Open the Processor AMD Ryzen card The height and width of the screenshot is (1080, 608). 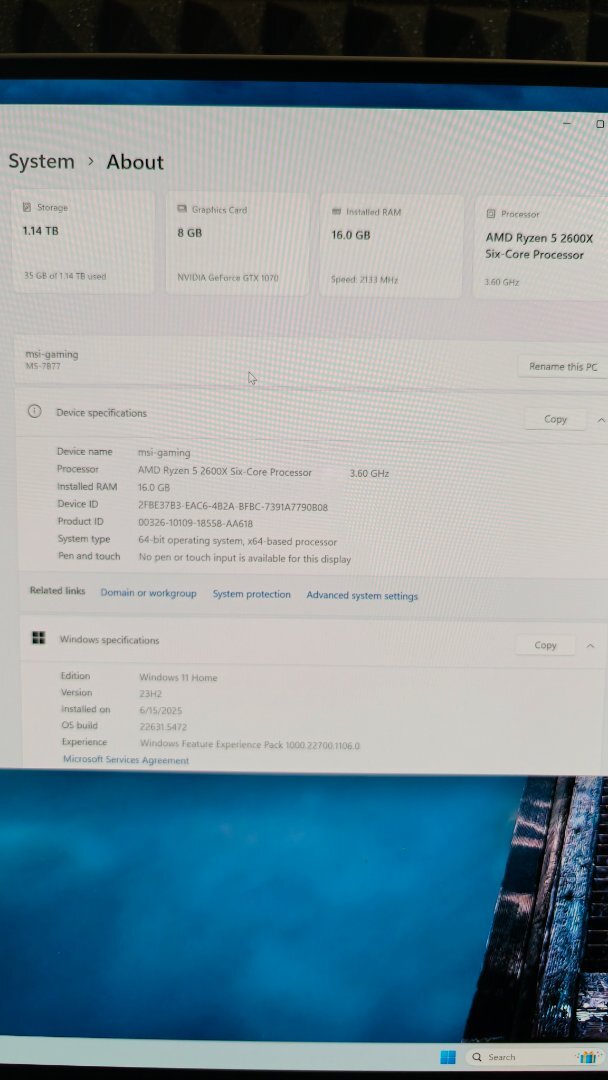(541, 249)
